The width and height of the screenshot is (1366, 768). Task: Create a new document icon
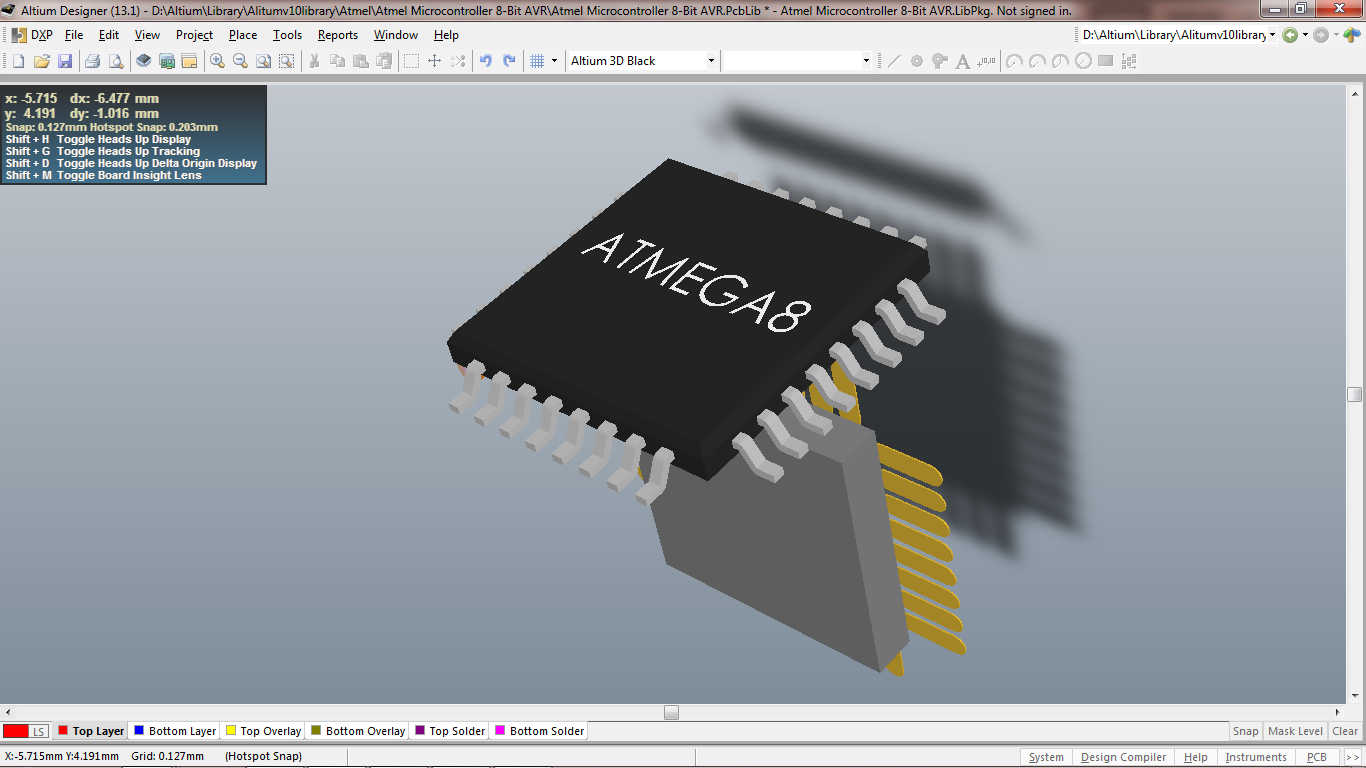pyautogui.click(x=18, y=61)
